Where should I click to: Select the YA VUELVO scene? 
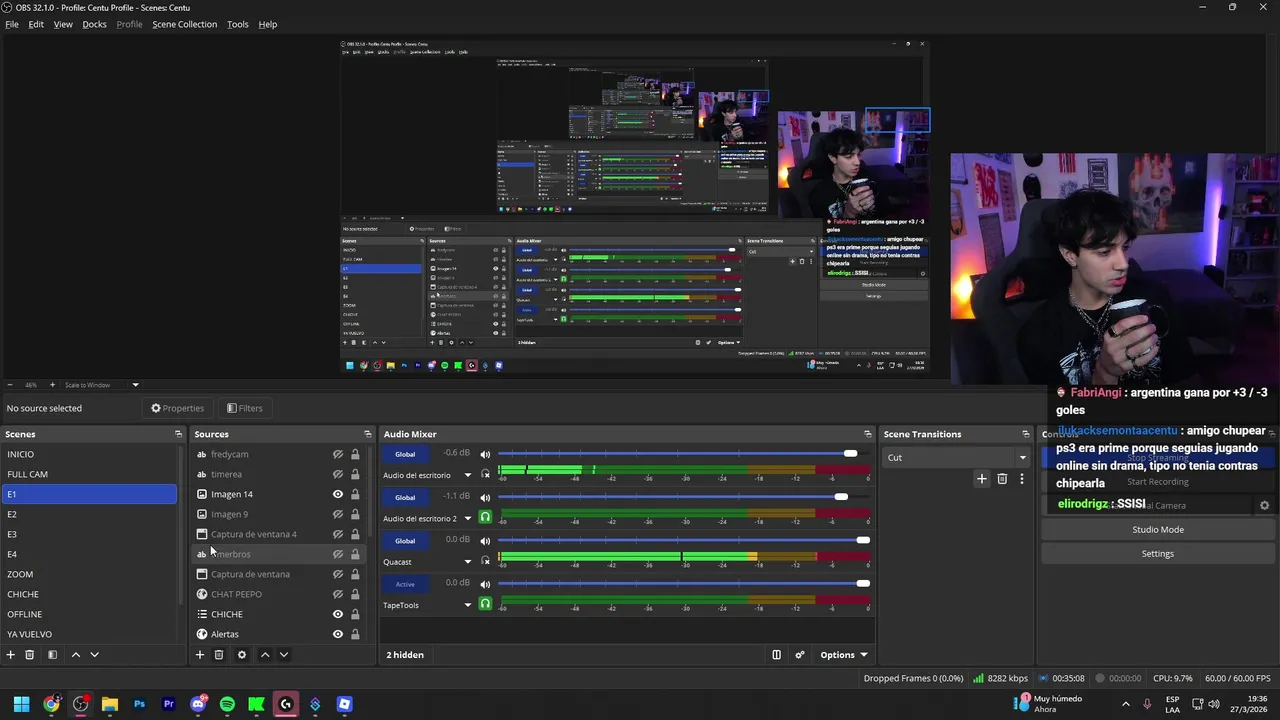89,634
